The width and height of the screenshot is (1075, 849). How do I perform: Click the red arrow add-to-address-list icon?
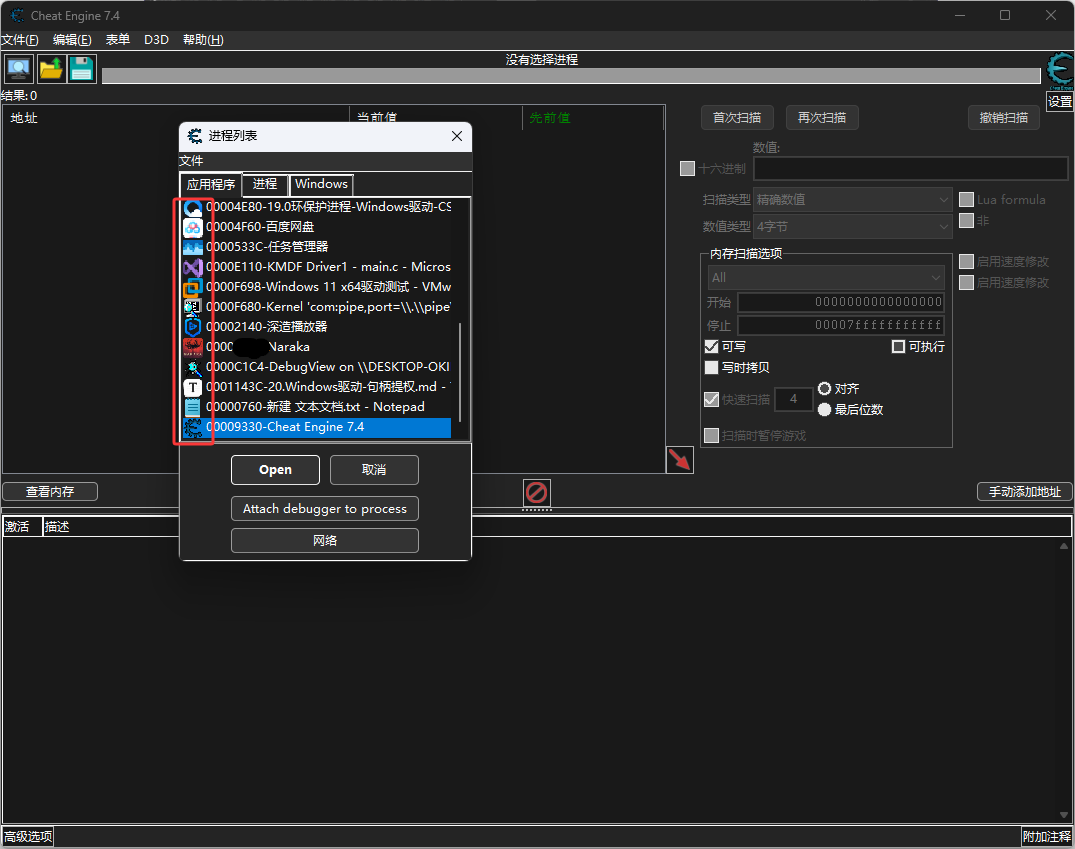point(679,459)
